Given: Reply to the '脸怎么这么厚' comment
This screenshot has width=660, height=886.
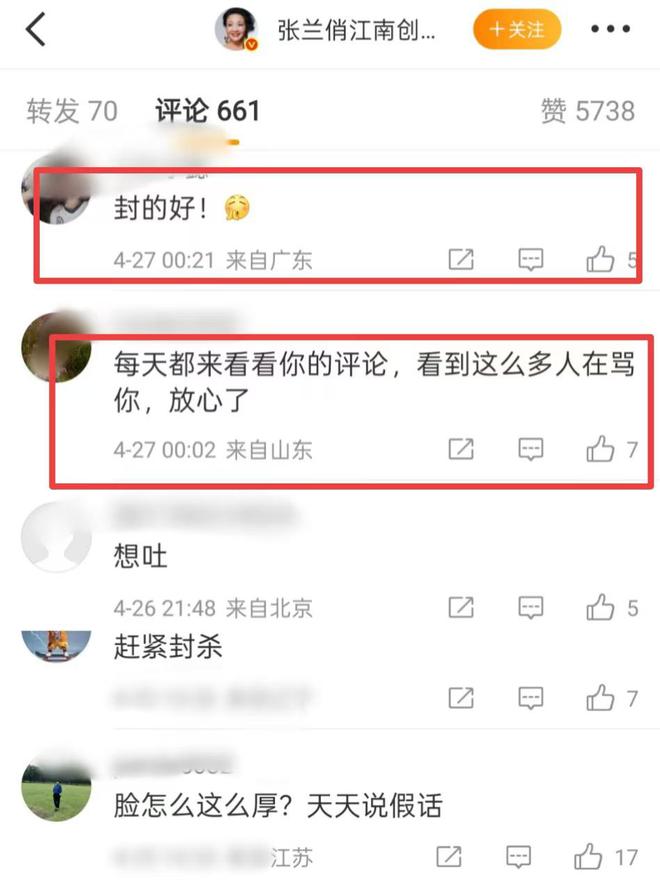Looking at the screenshot, I should 518,857.
